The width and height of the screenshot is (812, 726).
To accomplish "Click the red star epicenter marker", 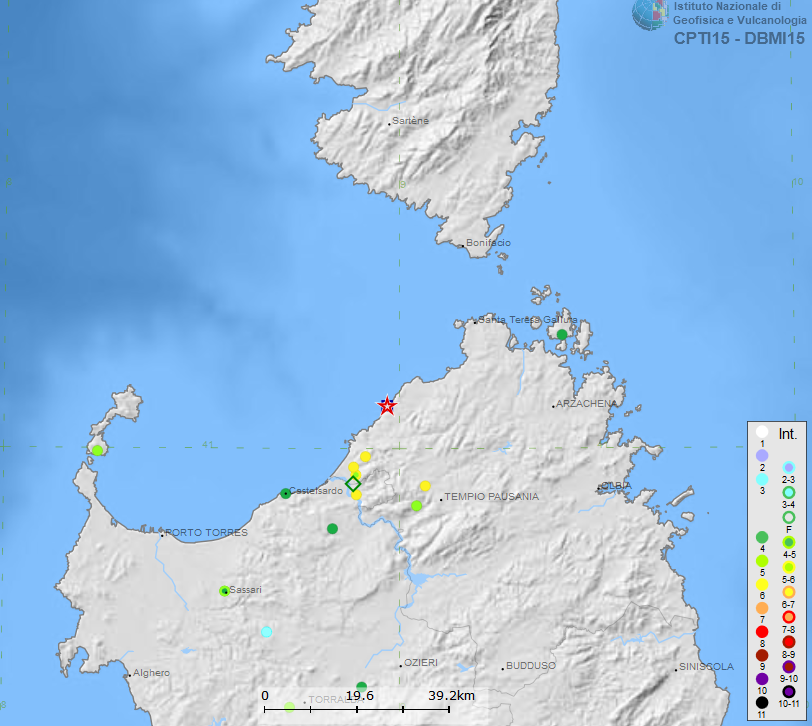I will pyautogui.click(x=387, y=405).
